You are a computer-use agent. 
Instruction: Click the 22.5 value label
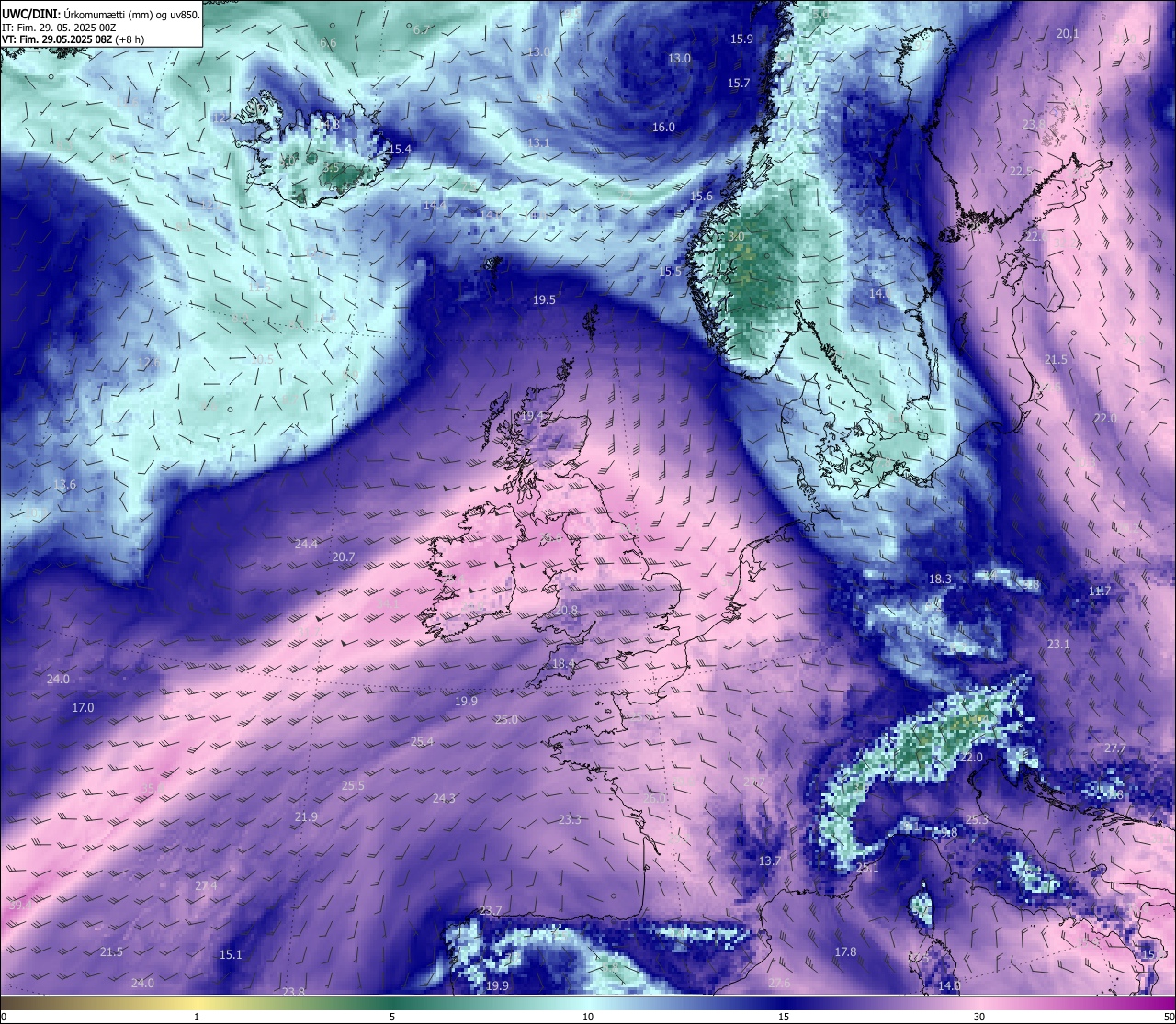[1020, 172]
